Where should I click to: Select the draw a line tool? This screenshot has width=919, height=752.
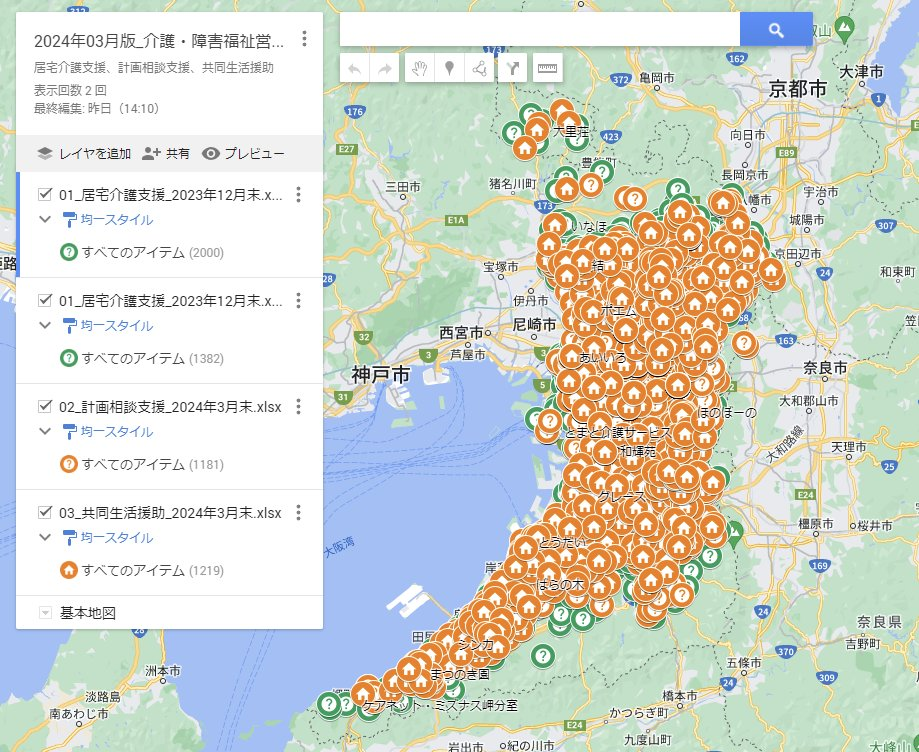point(480,68)
